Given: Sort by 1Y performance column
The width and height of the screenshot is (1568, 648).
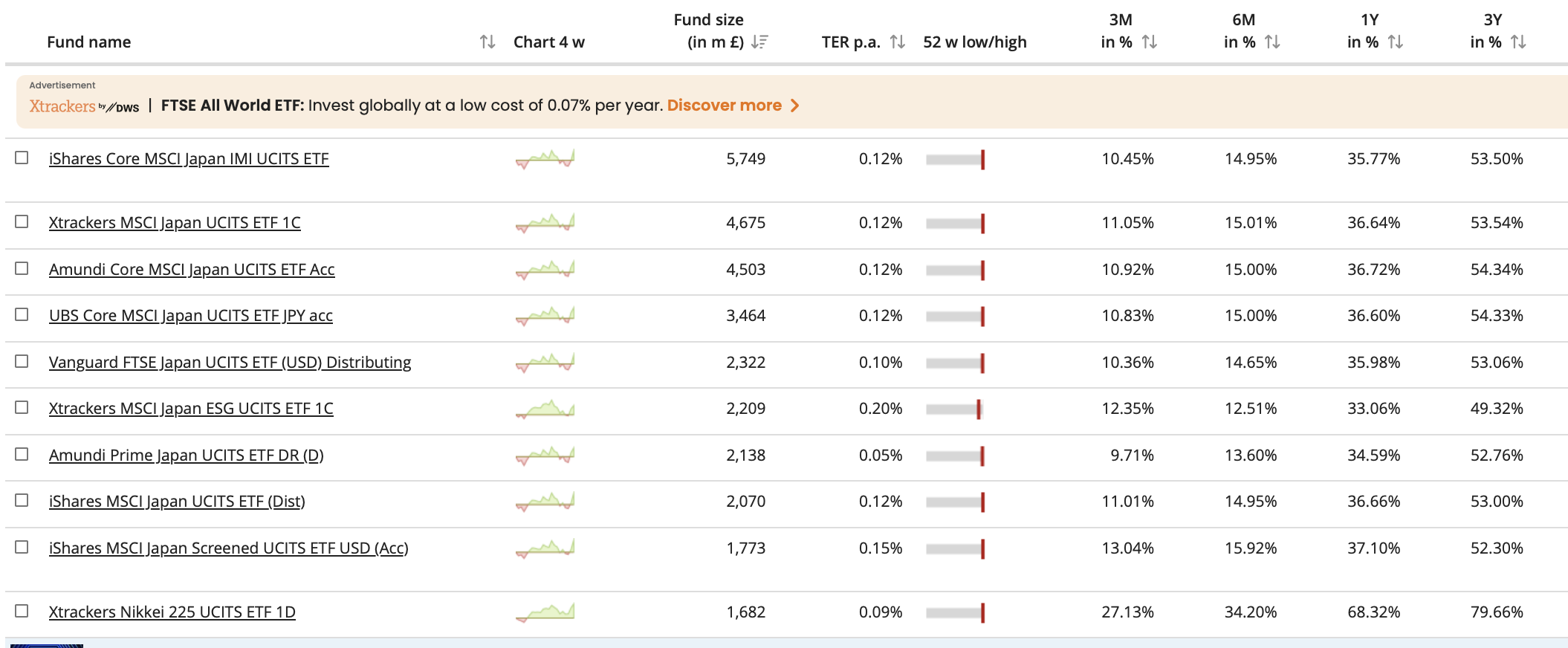Looking at the screenshot, I should click(1396, 42).
